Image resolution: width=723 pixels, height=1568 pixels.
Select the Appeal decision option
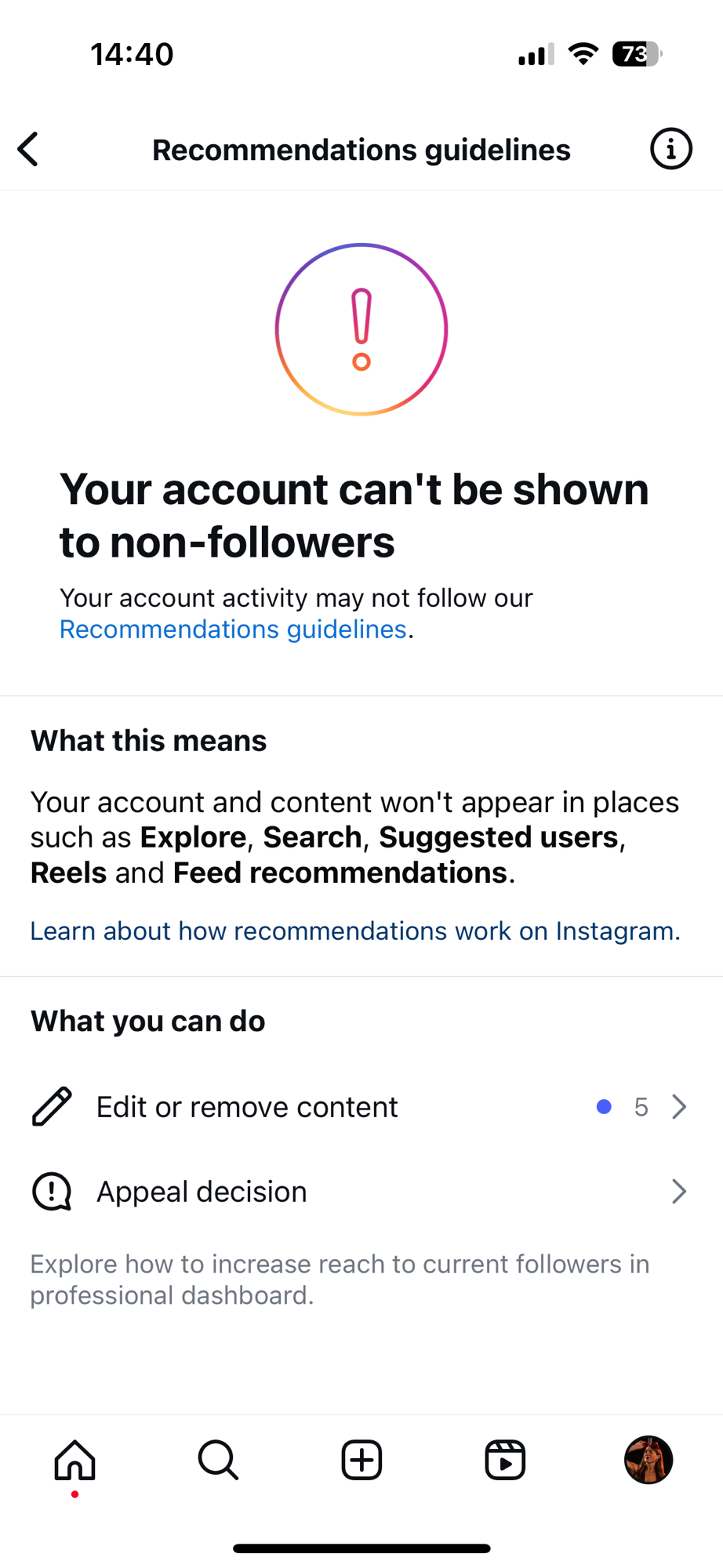click(x=202, y=1192)
